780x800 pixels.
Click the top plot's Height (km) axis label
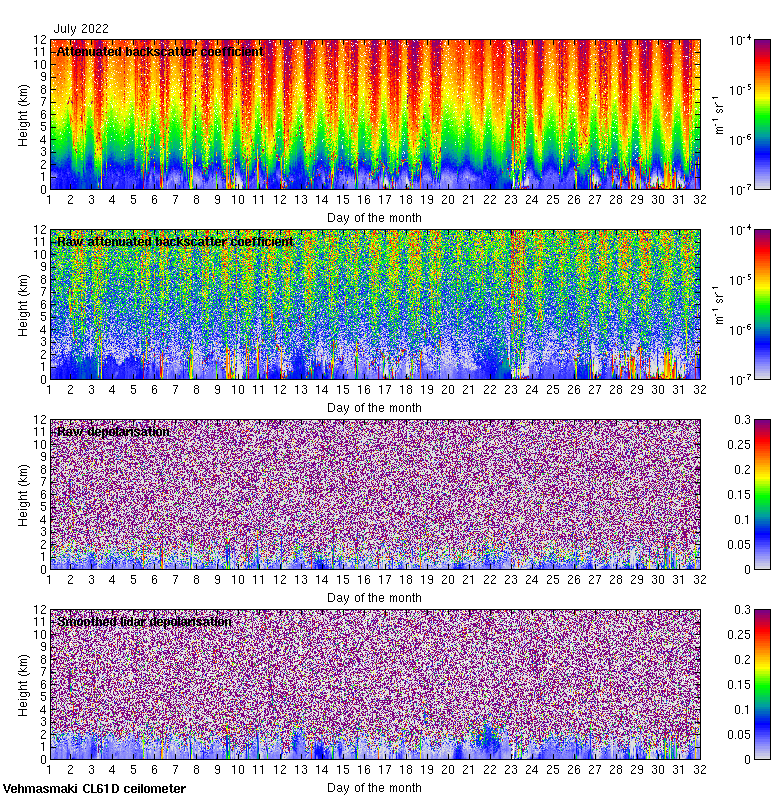24,114
